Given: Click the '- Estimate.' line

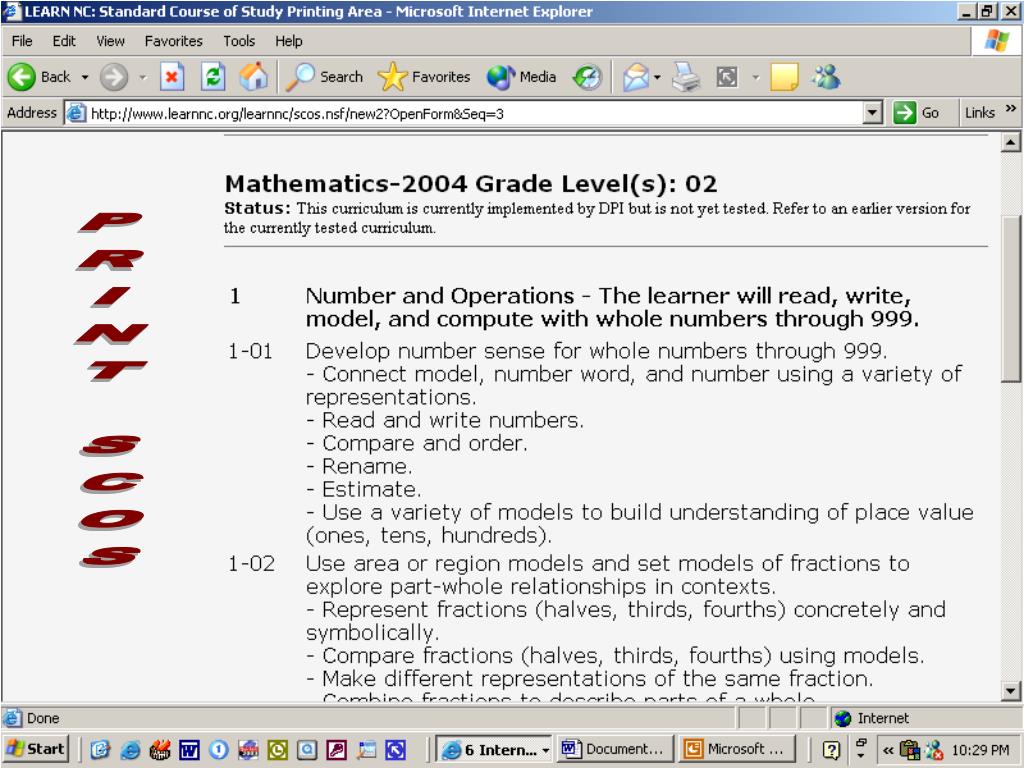Looking at the screenshot, I should pyautogui.click(x=364, y=489).
